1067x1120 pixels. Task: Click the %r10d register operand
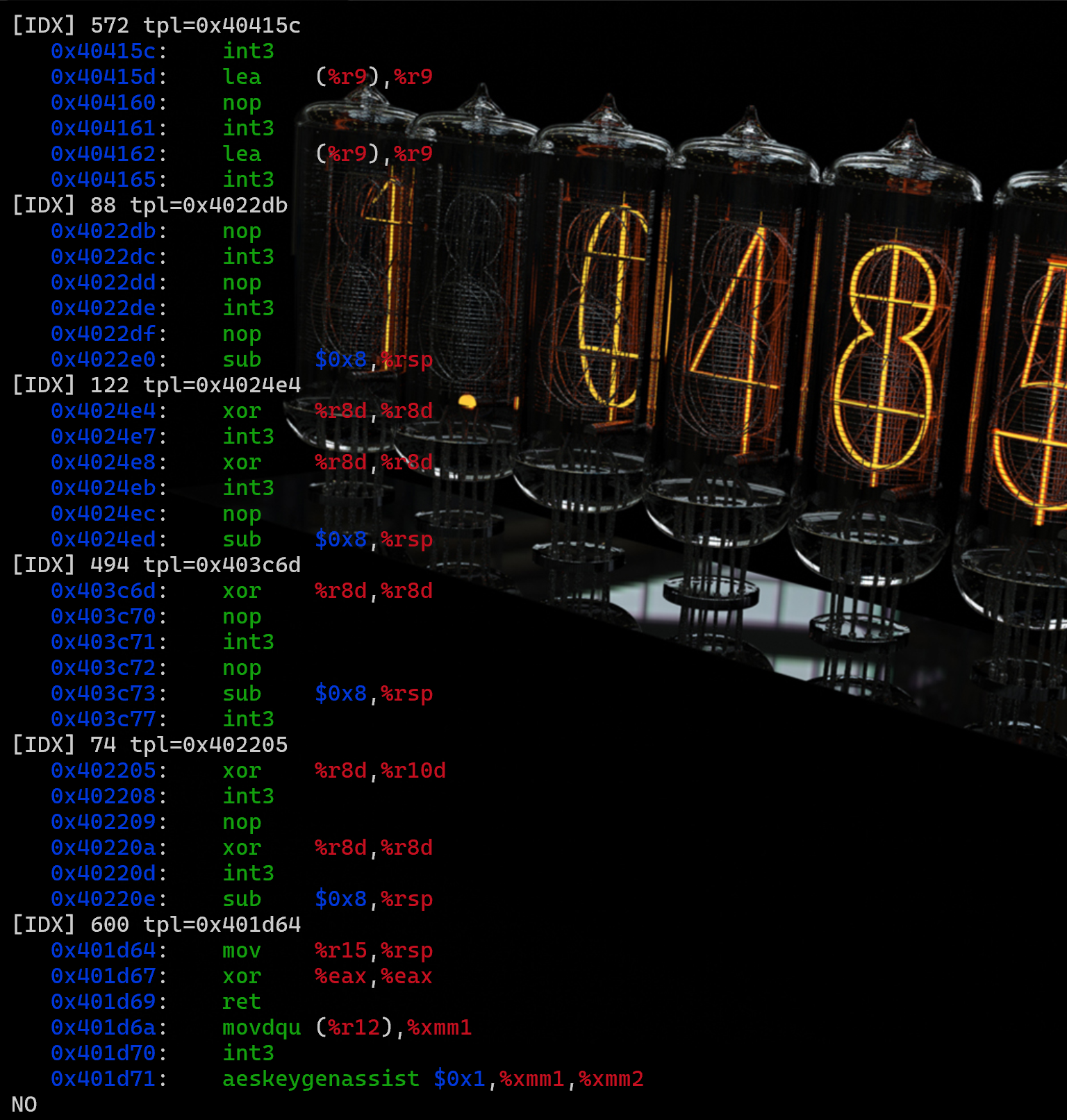(413, 770)
